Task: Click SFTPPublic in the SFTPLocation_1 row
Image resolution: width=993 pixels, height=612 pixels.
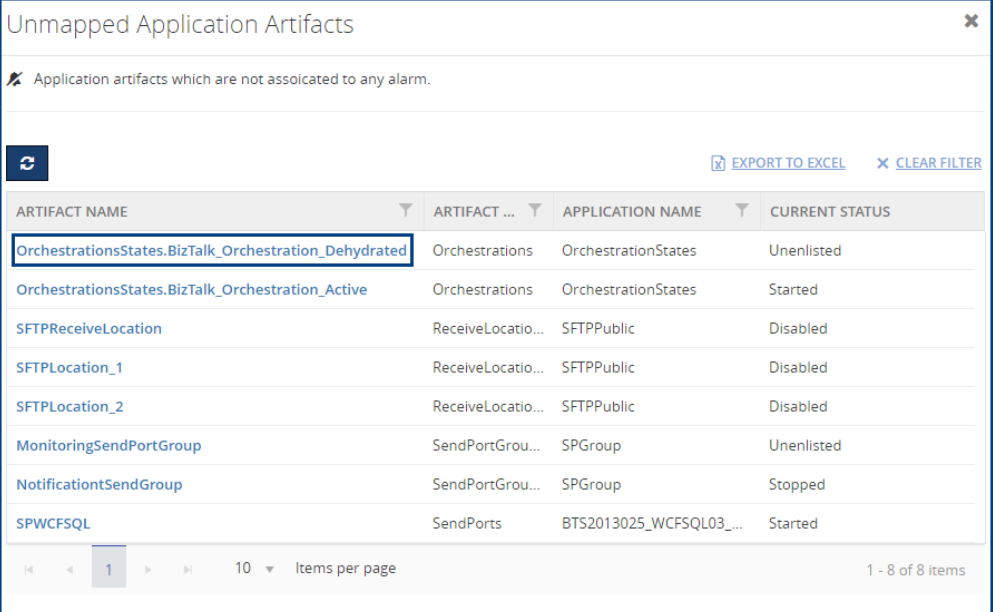Action: coord(598,367)
